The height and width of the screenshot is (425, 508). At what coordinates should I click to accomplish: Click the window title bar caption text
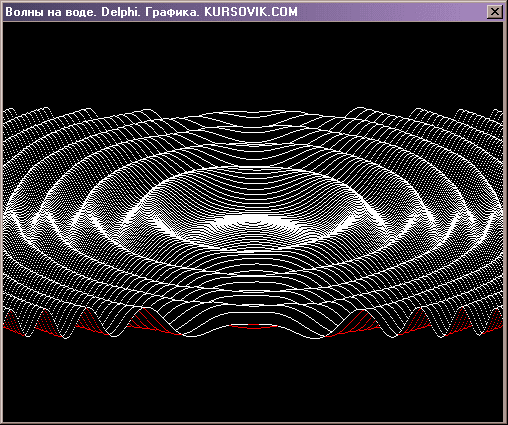click(x=151, y=12)
